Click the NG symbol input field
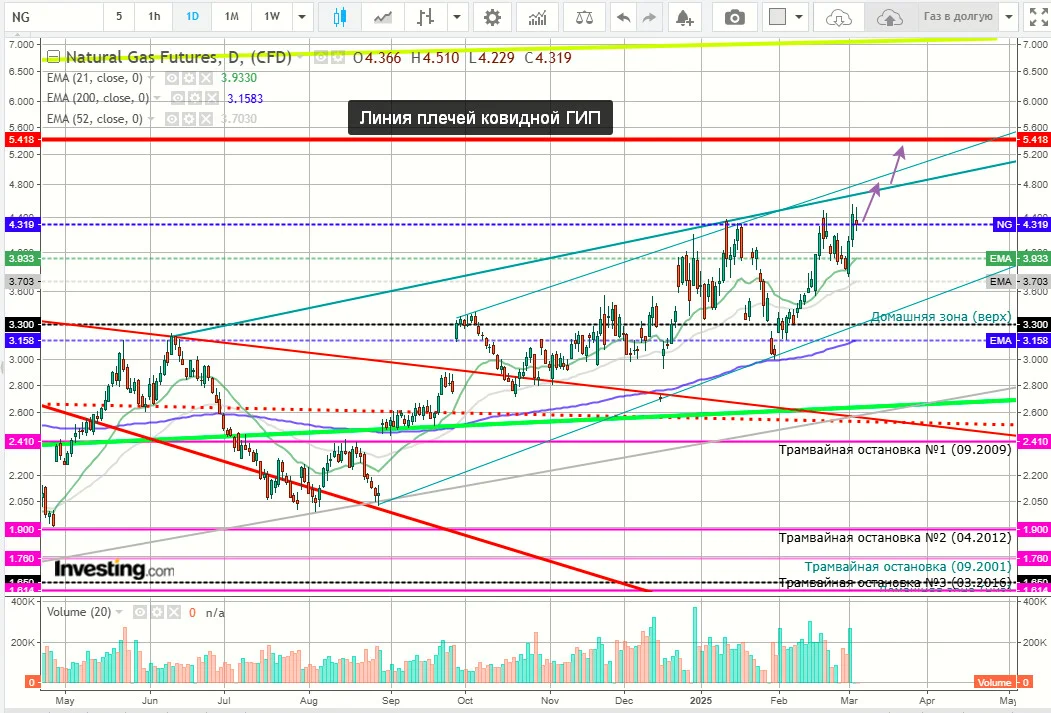The width and height of the screenshot is (1051, 713). pyautogui.click(x=54, y=17)
